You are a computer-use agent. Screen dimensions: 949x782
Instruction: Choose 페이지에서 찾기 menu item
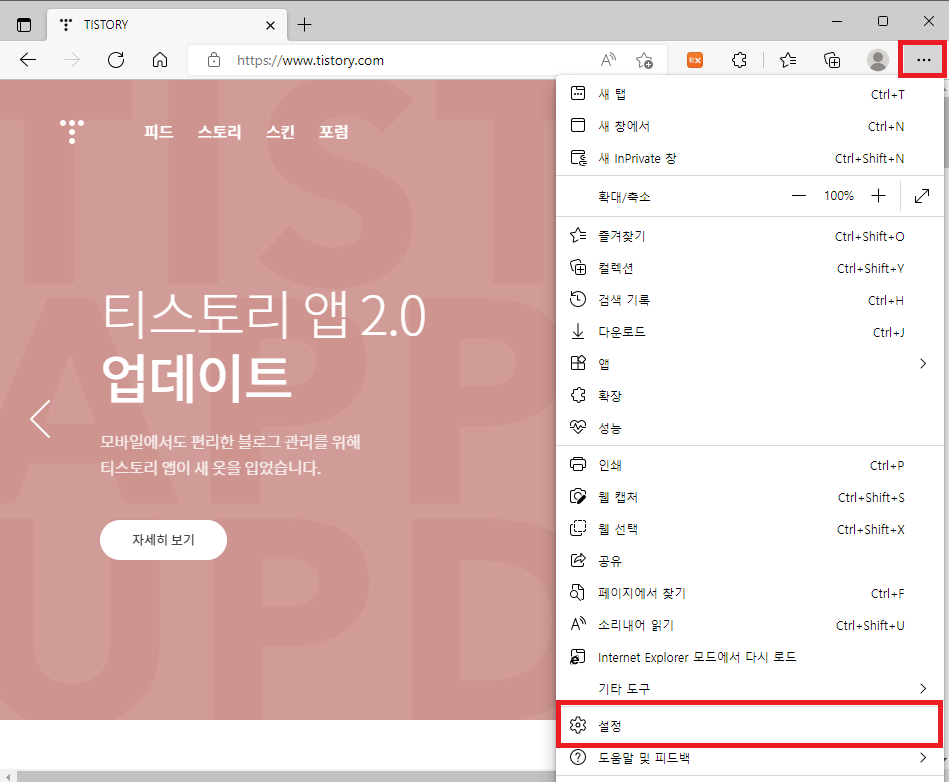pos(749,593)
